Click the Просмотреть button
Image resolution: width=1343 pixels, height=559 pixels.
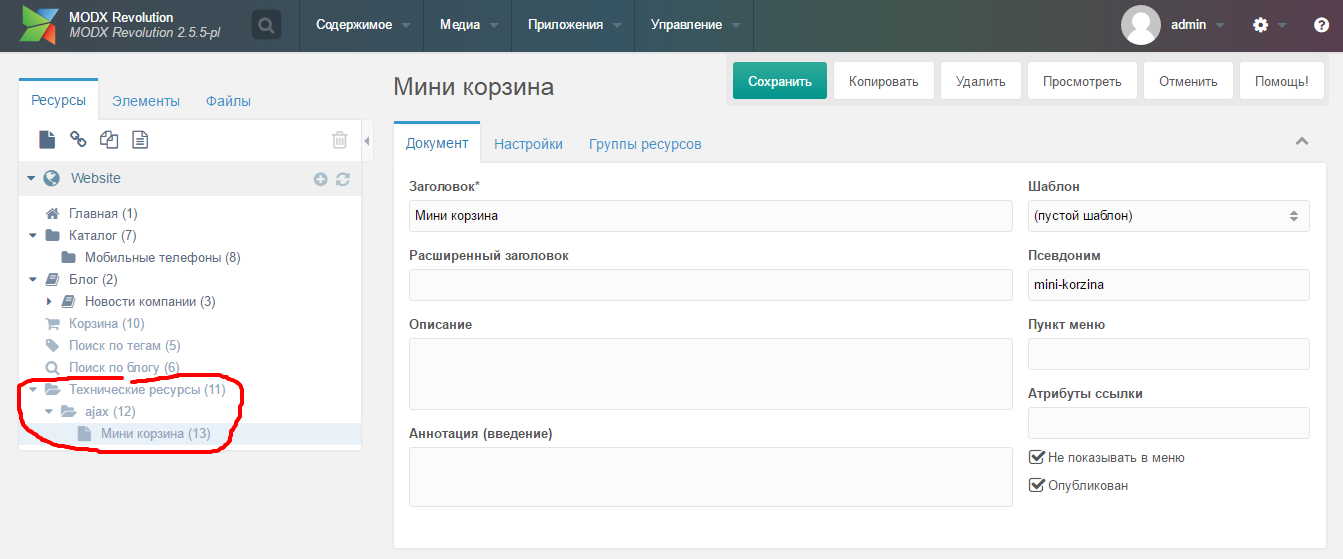click(x=1082, y=81)
